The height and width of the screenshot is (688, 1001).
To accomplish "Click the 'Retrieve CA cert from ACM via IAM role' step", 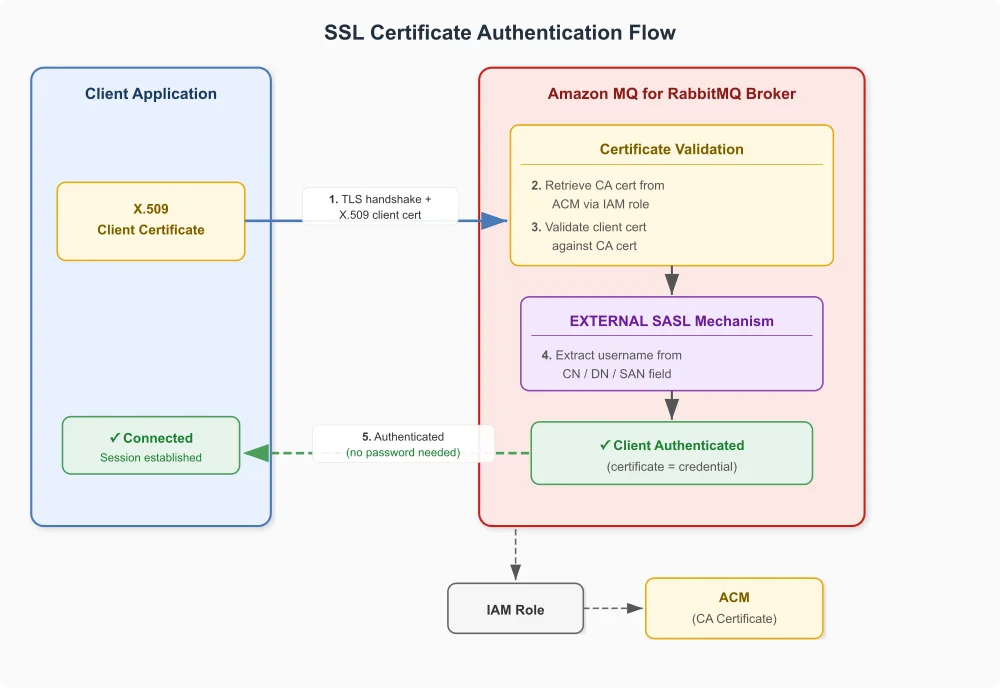I will coord(598,195).
